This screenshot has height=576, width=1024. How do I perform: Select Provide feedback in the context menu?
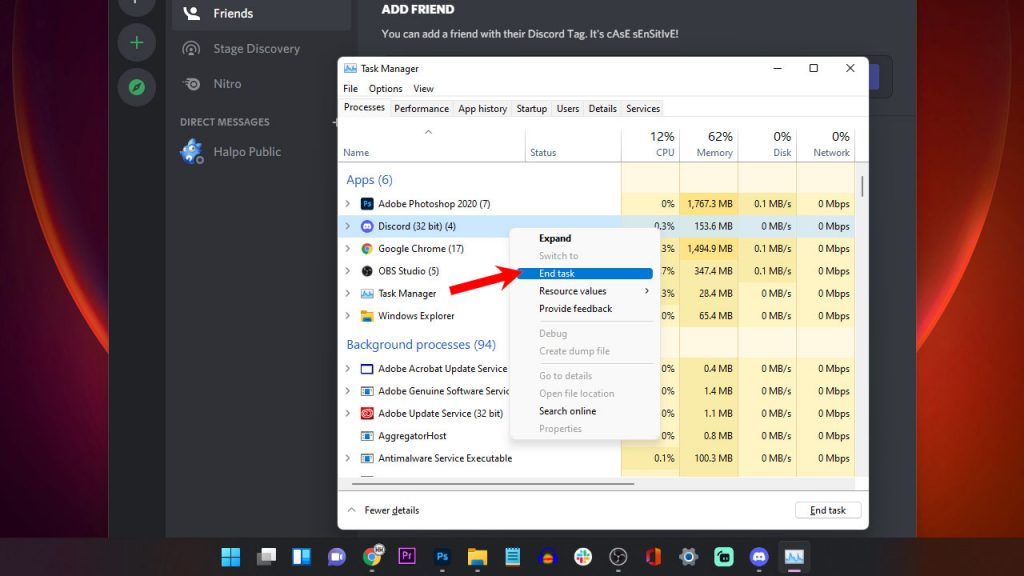pos(586,309)
